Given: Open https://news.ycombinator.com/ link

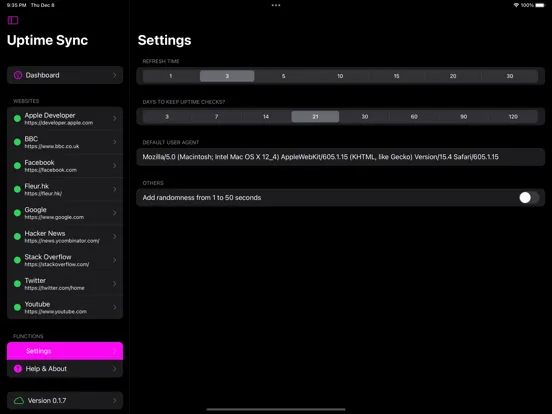Looking at the screenshot, I should [62, 241].
